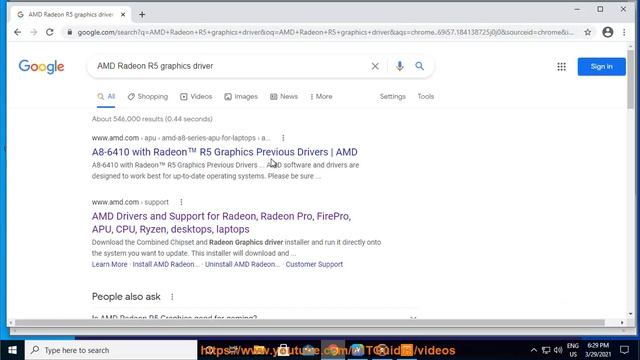Click the browser forward arrow
This screenshot has height=360, width=640.
(33, 32)
